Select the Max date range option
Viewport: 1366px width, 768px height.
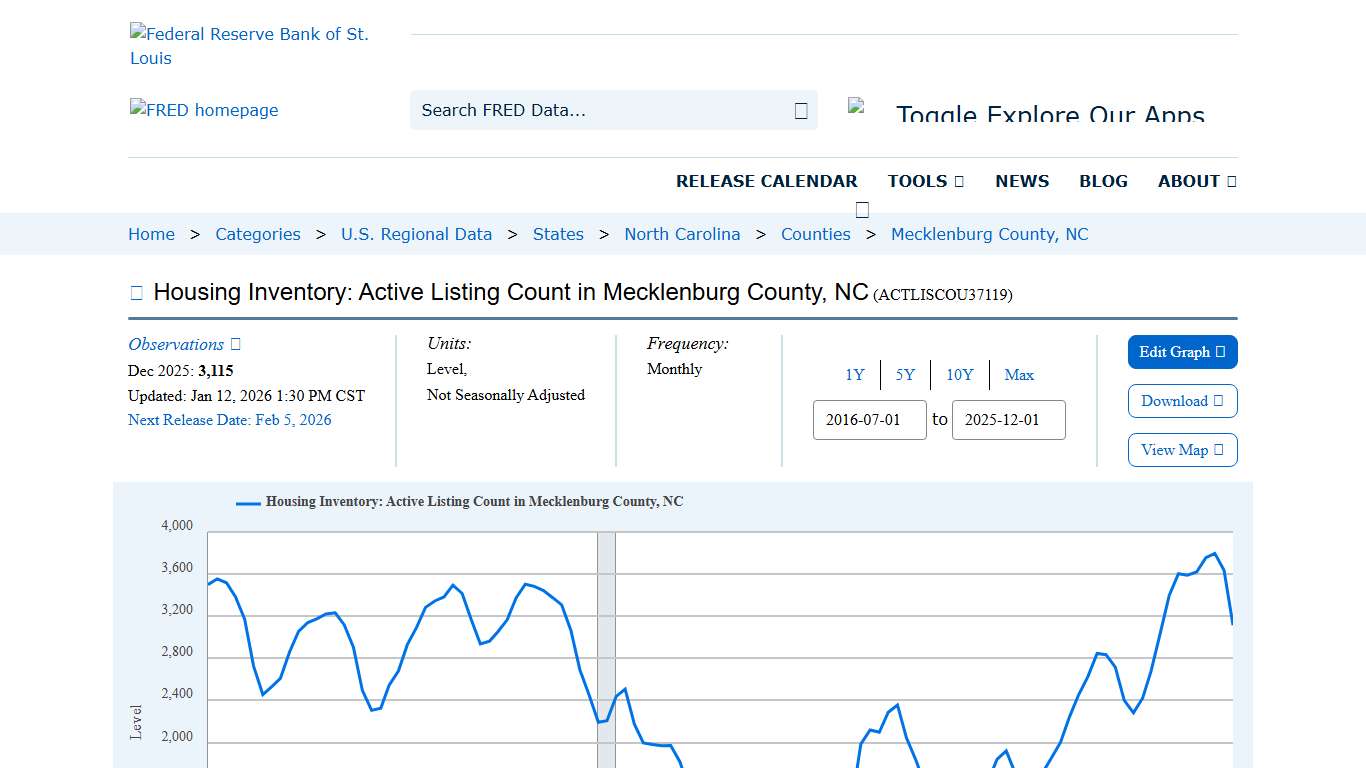1019,375
